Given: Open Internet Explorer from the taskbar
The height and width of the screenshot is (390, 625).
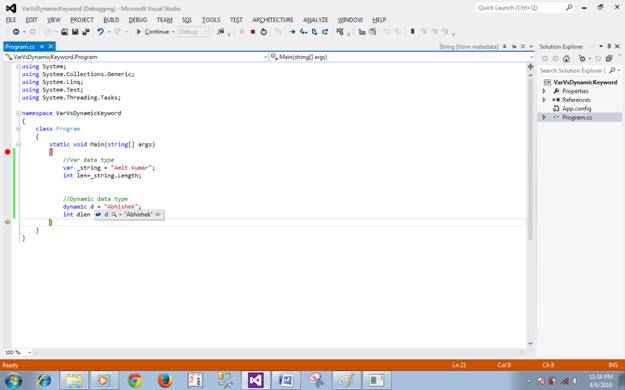Looking at the screenshot, I should 44,380.
